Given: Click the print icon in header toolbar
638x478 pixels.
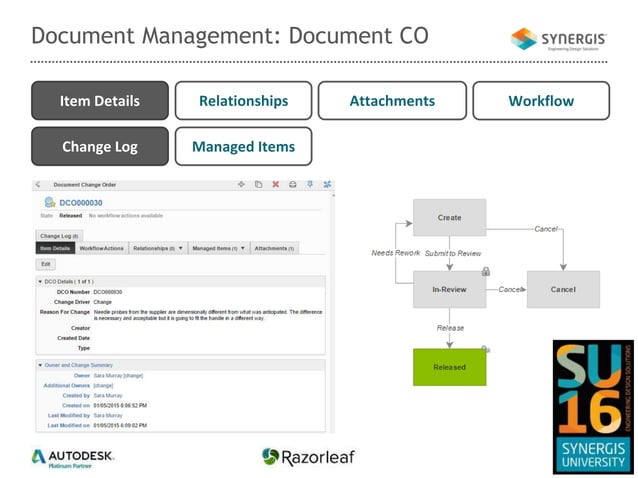Looking at the screenshot, I should tap(293, 184).
